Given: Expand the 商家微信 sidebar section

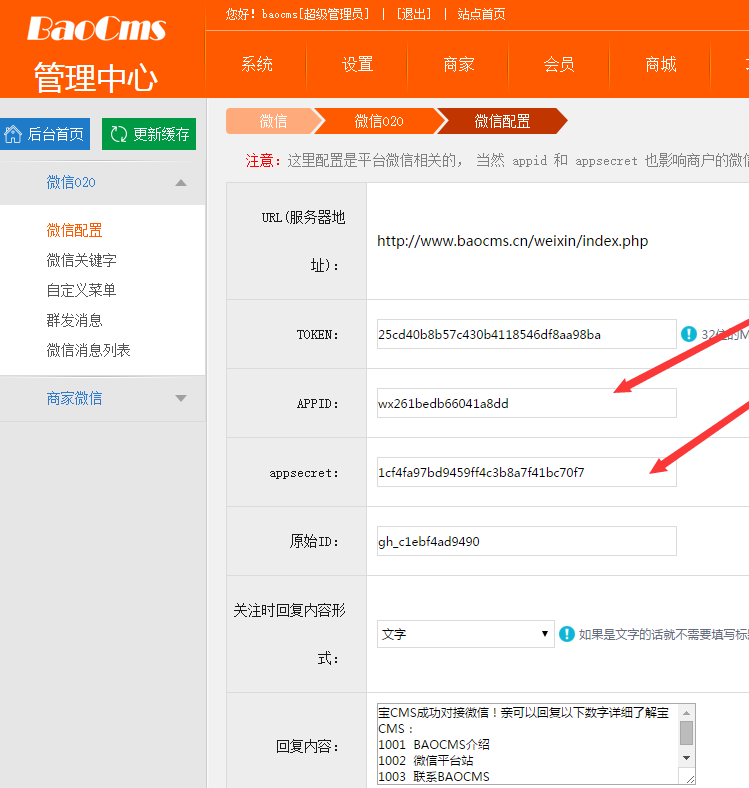Looking at the screenshot, I should pos(181,399).
